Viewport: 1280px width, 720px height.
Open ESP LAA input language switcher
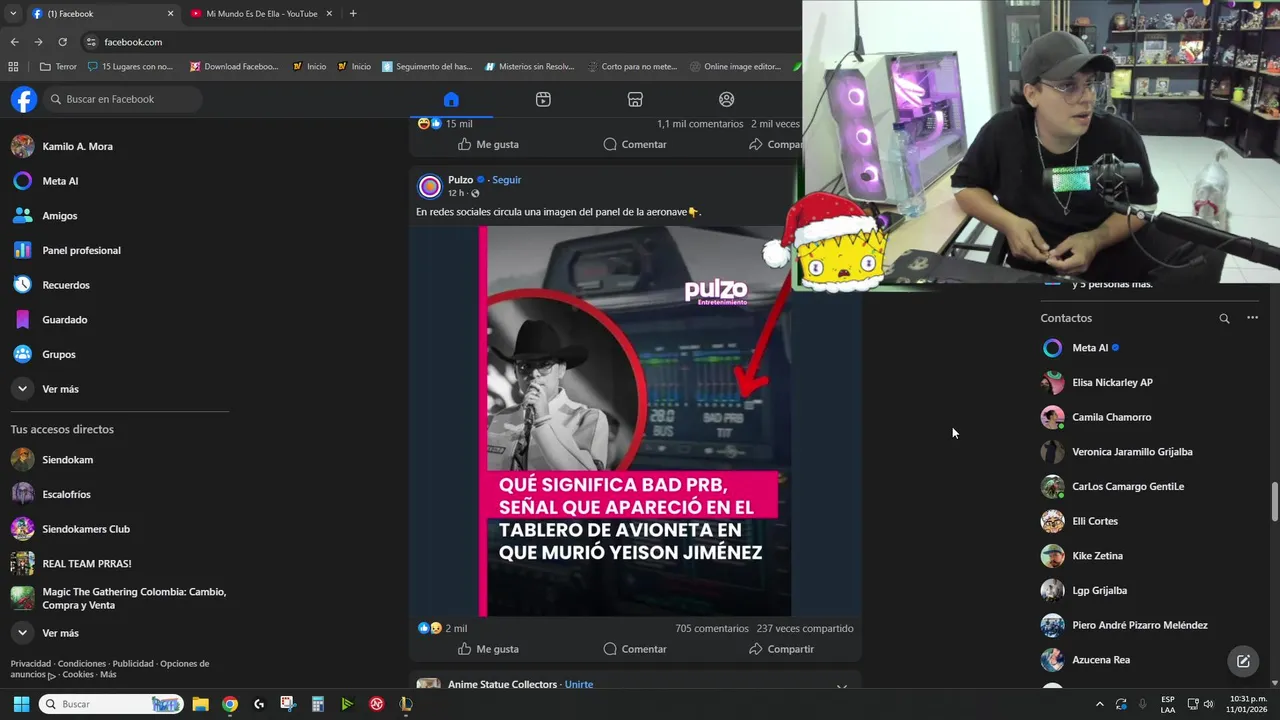1168,704
